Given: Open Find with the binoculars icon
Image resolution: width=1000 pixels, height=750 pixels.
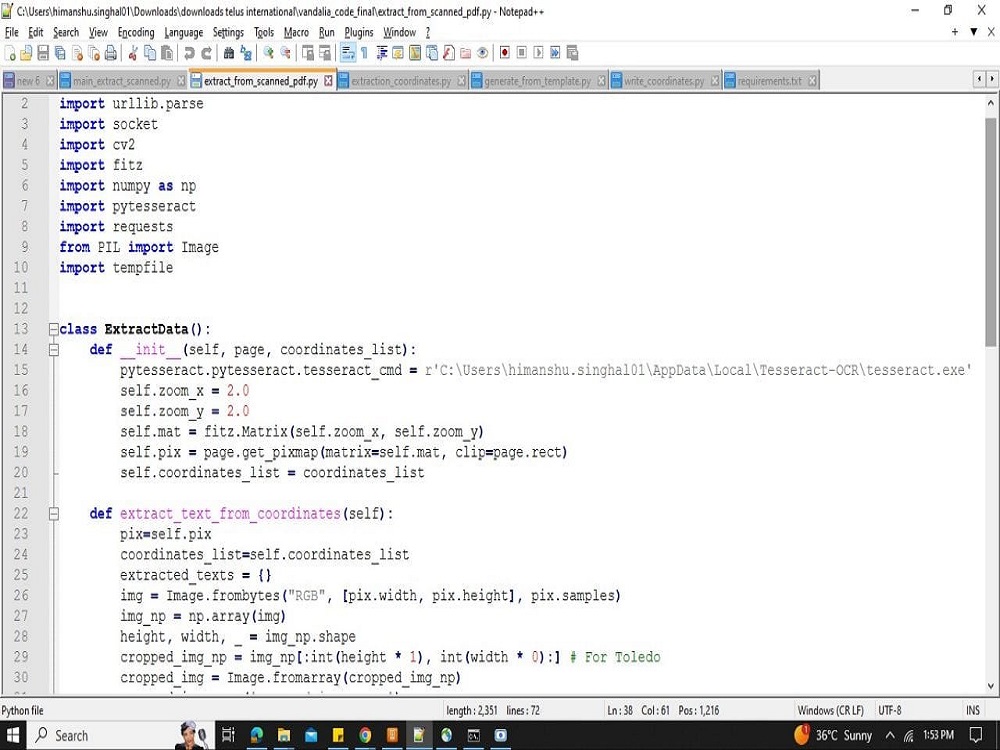Looking at the screenshot, I should [x=228, y=53].
